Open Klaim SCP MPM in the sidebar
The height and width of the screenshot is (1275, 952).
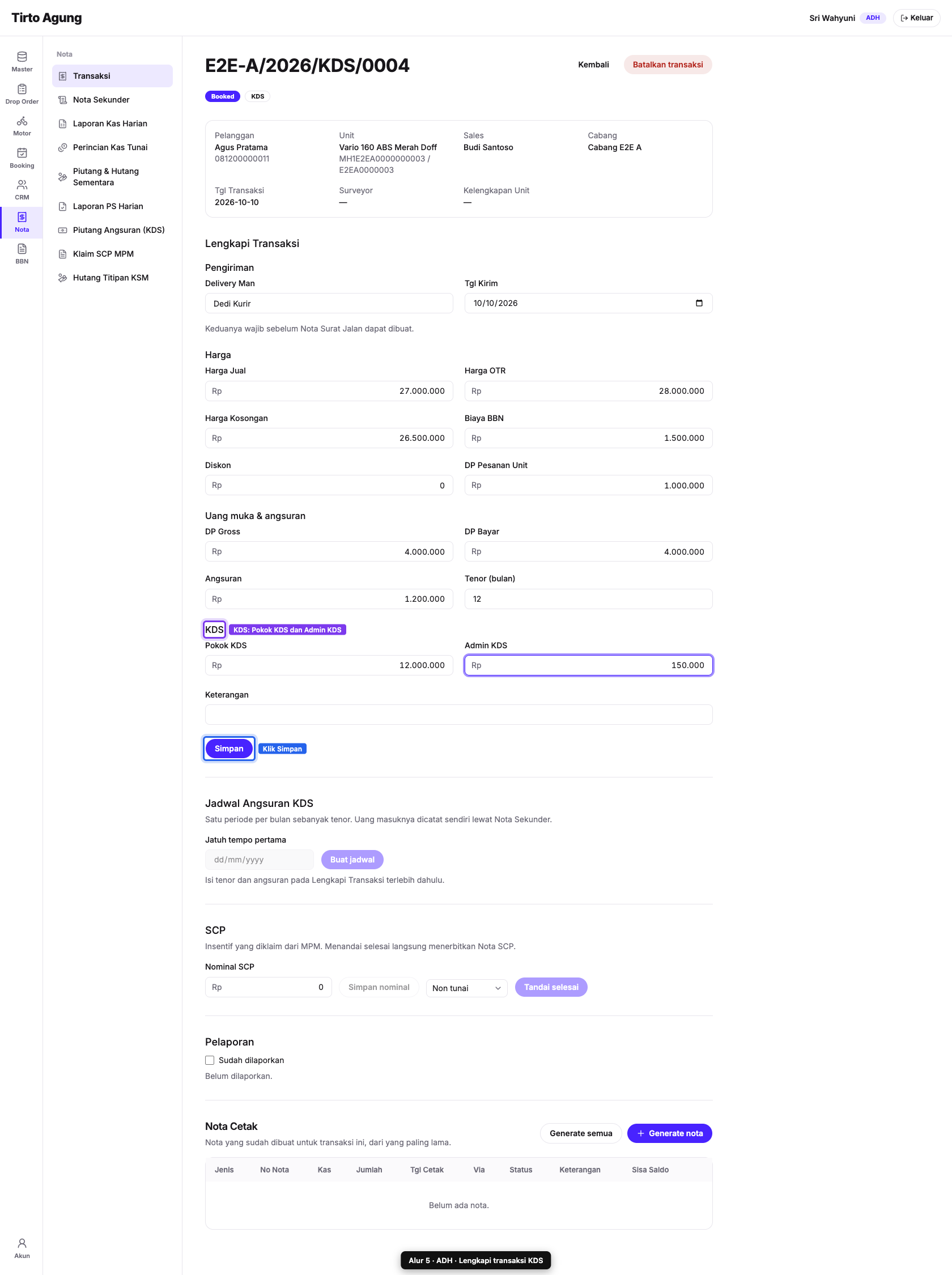[112, 254]
